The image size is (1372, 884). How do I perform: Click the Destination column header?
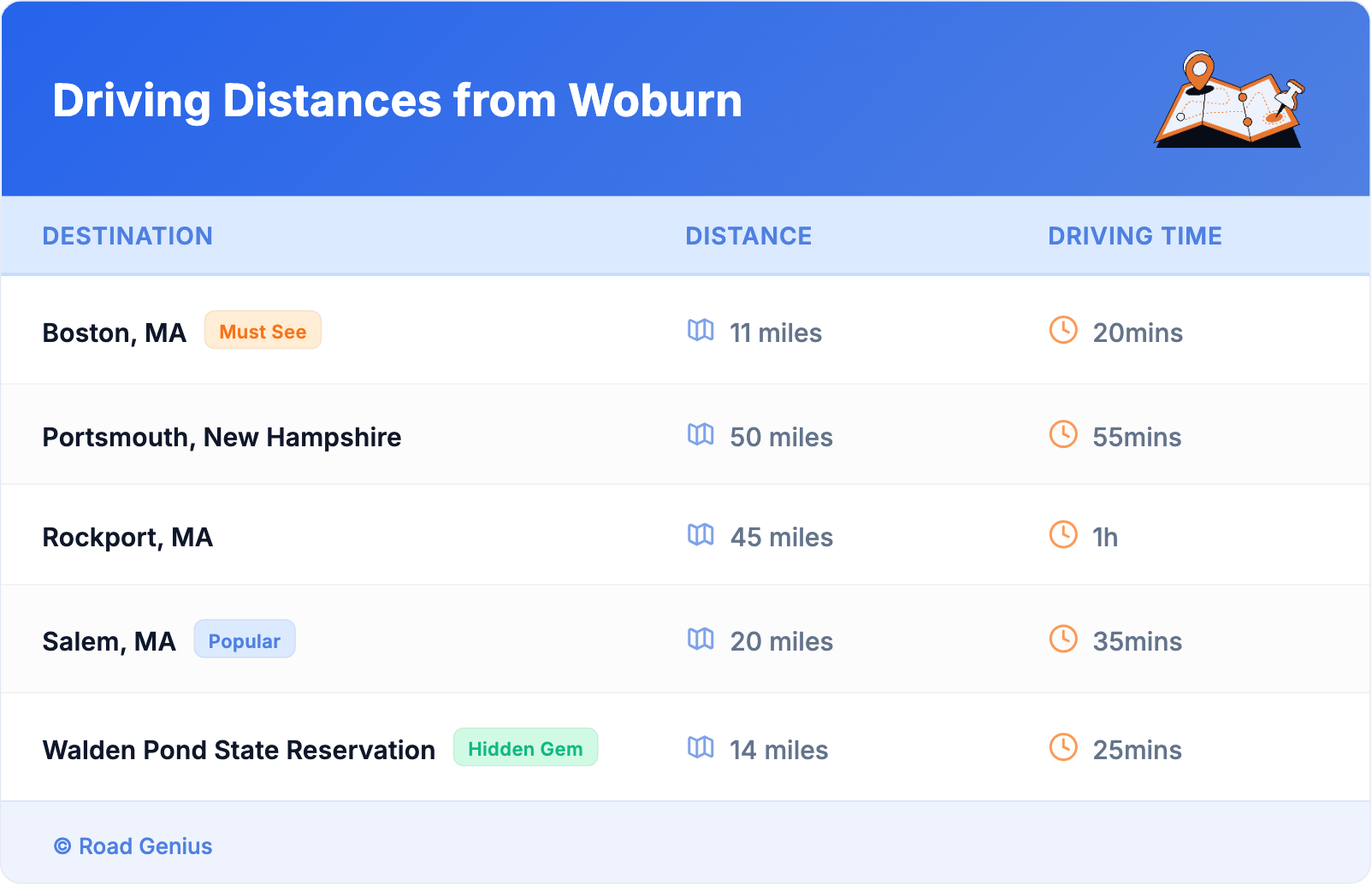tap(127, 236)
